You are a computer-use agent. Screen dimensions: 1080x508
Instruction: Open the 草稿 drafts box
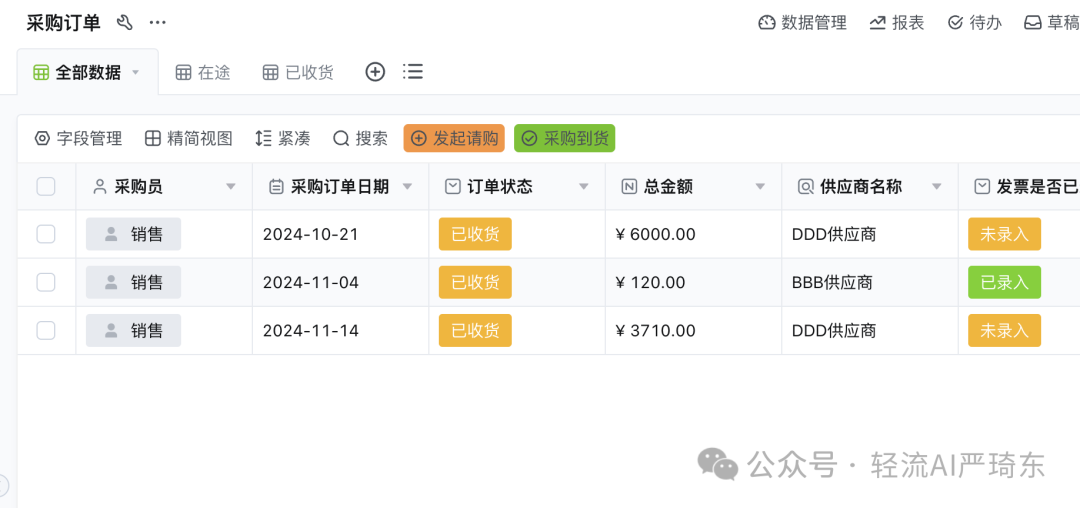point(1051,23)
